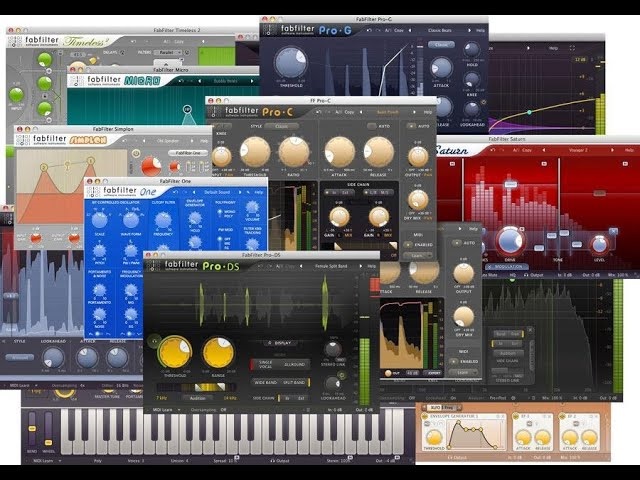Click the undo arrow in Pro-C header
The image size is (640, 480).
point(318,112)
